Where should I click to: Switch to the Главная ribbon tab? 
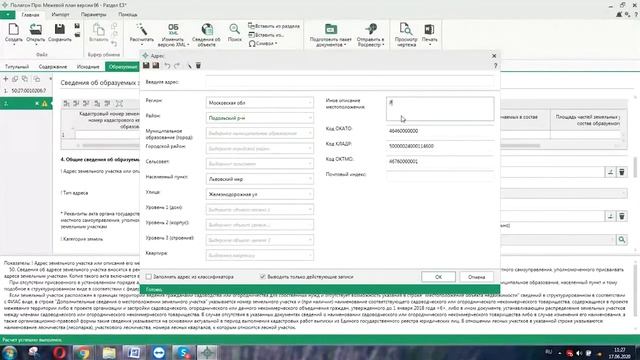pyautogui.click(x=31, y=15)
